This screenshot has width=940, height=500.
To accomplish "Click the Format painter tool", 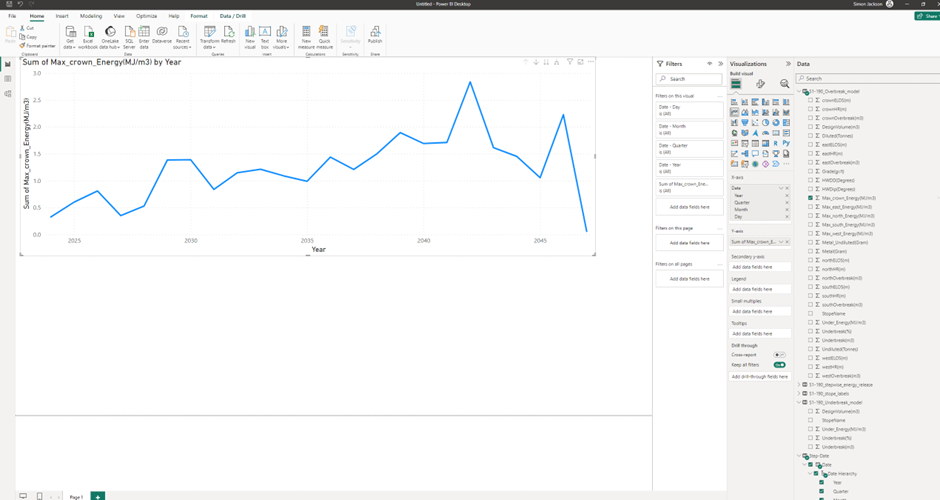I will [x=37, y=46].
